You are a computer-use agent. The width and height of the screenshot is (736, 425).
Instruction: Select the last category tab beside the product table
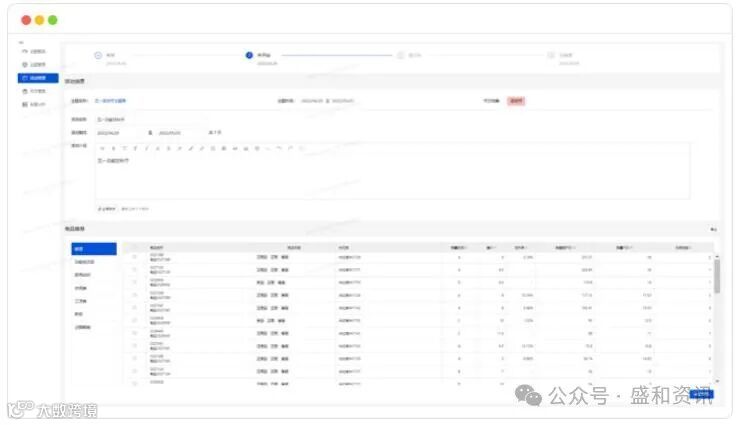[94, 327]
